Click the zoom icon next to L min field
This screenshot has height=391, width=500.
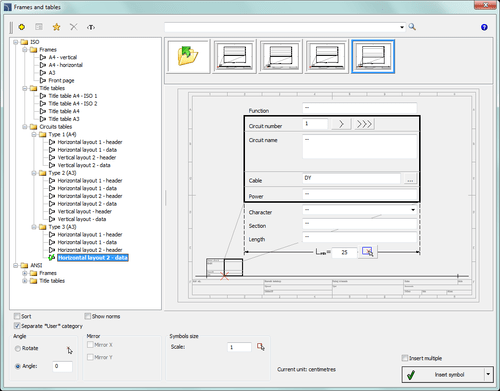(367, 252)
